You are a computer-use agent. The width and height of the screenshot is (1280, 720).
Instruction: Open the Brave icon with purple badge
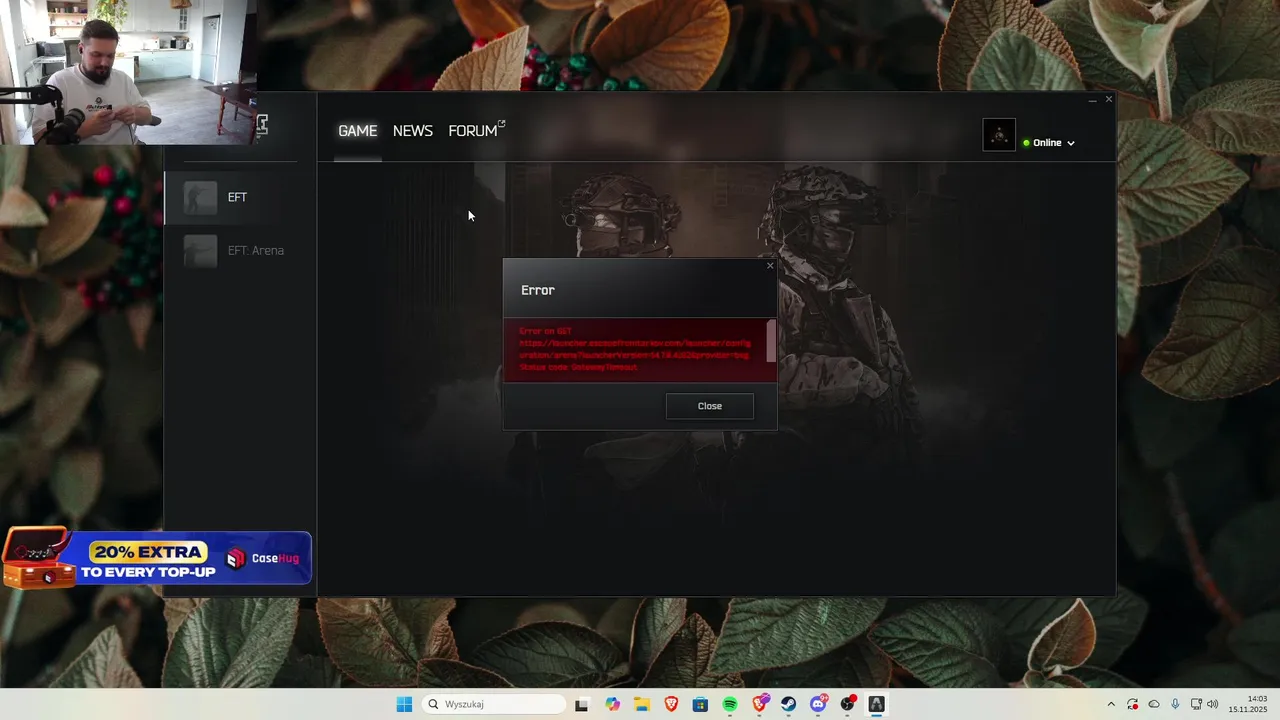760,704
